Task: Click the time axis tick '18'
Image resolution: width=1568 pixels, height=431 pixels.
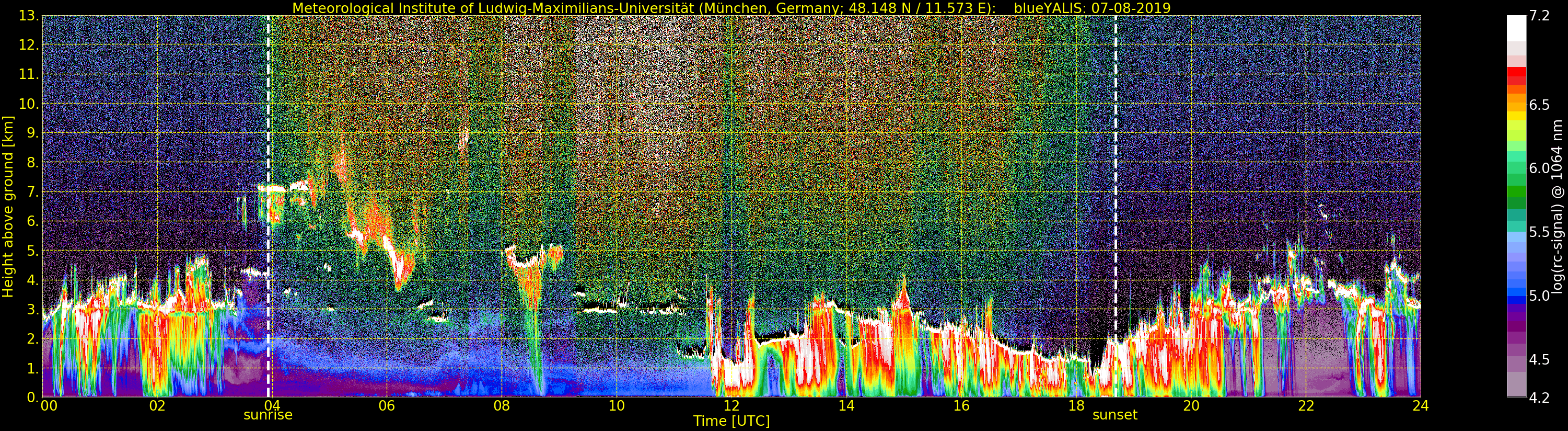Action: (1076, 405)
